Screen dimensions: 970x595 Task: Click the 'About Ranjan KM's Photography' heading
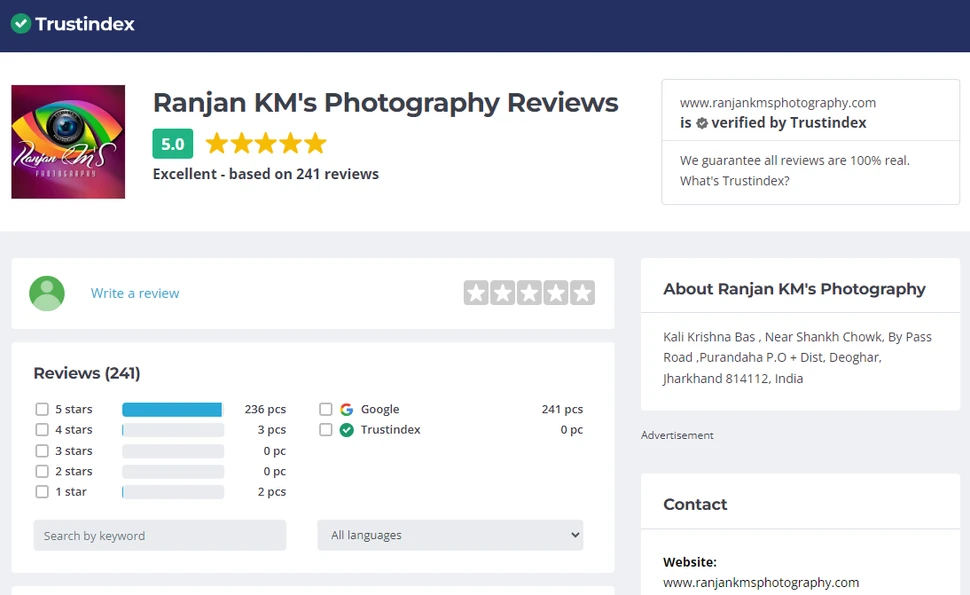(x=794, y=289)
